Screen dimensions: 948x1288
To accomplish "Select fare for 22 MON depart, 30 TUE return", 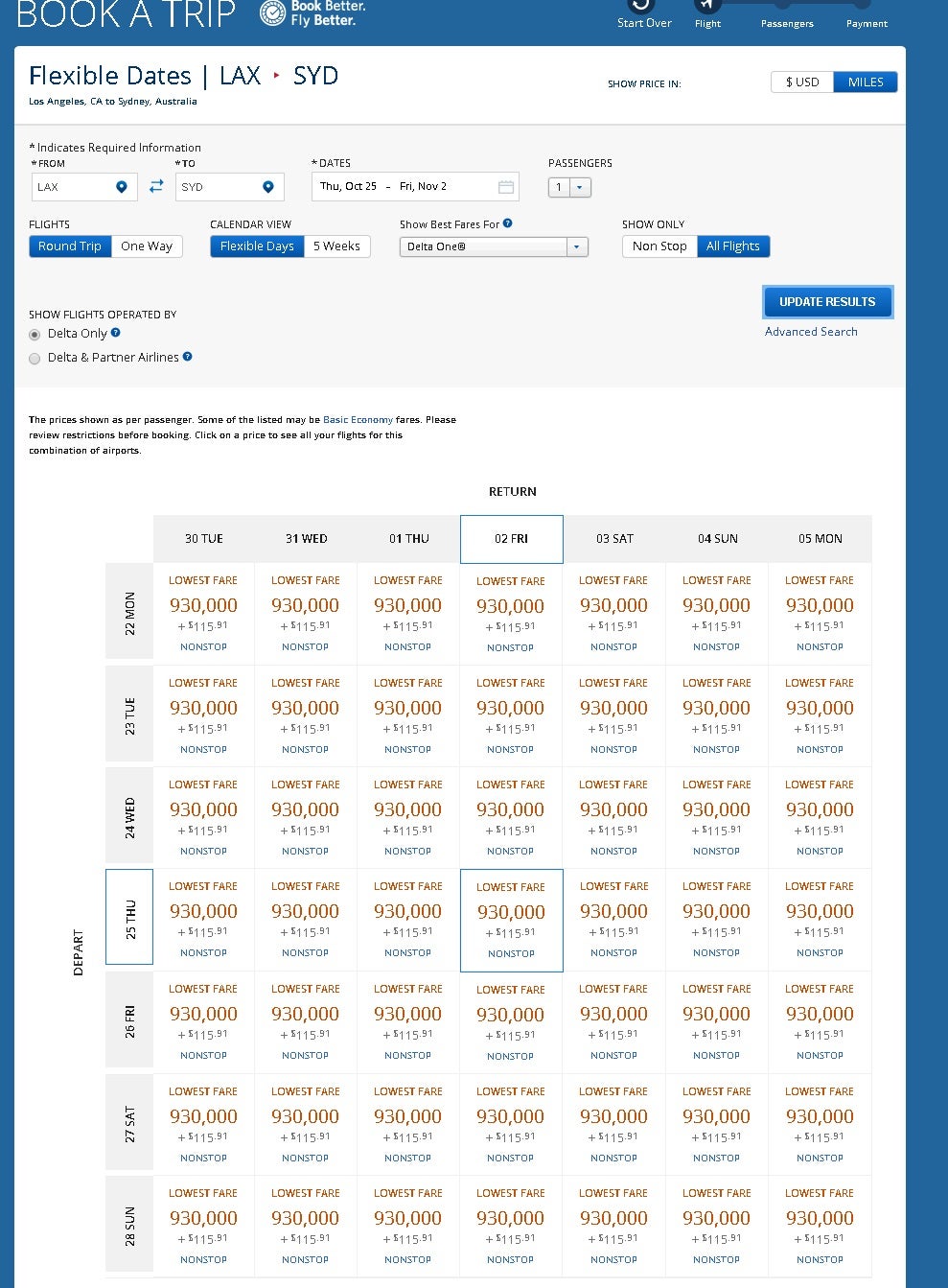I will tap(203, 606).
